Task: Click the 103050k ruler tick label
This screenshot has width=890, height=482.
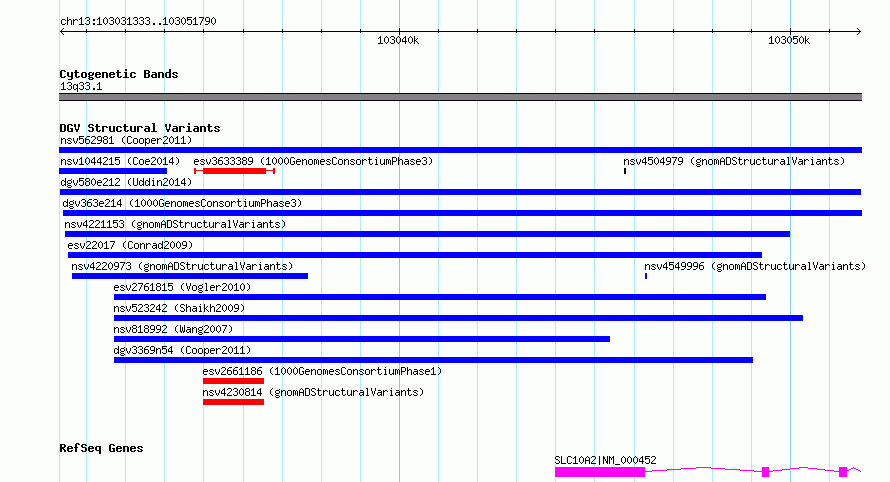Action: click(x=789, y=40)
